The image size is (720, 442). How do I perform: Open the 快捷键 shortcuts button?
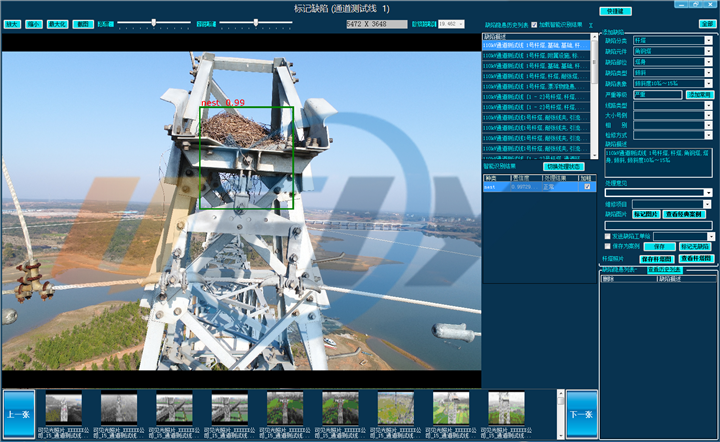pyautogui.click(x=615, y=11)
